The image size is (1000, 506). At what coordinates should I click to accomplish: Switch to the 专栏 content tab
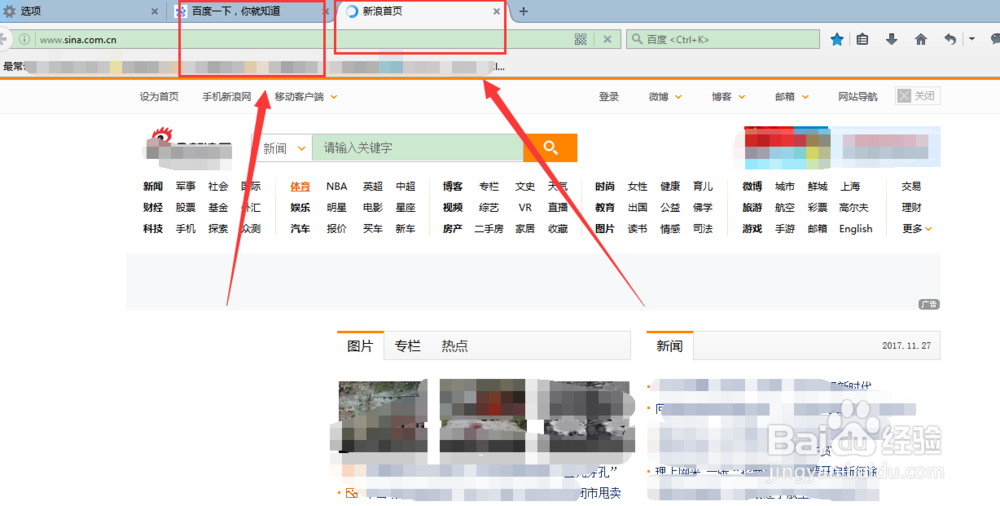(408, 346)
